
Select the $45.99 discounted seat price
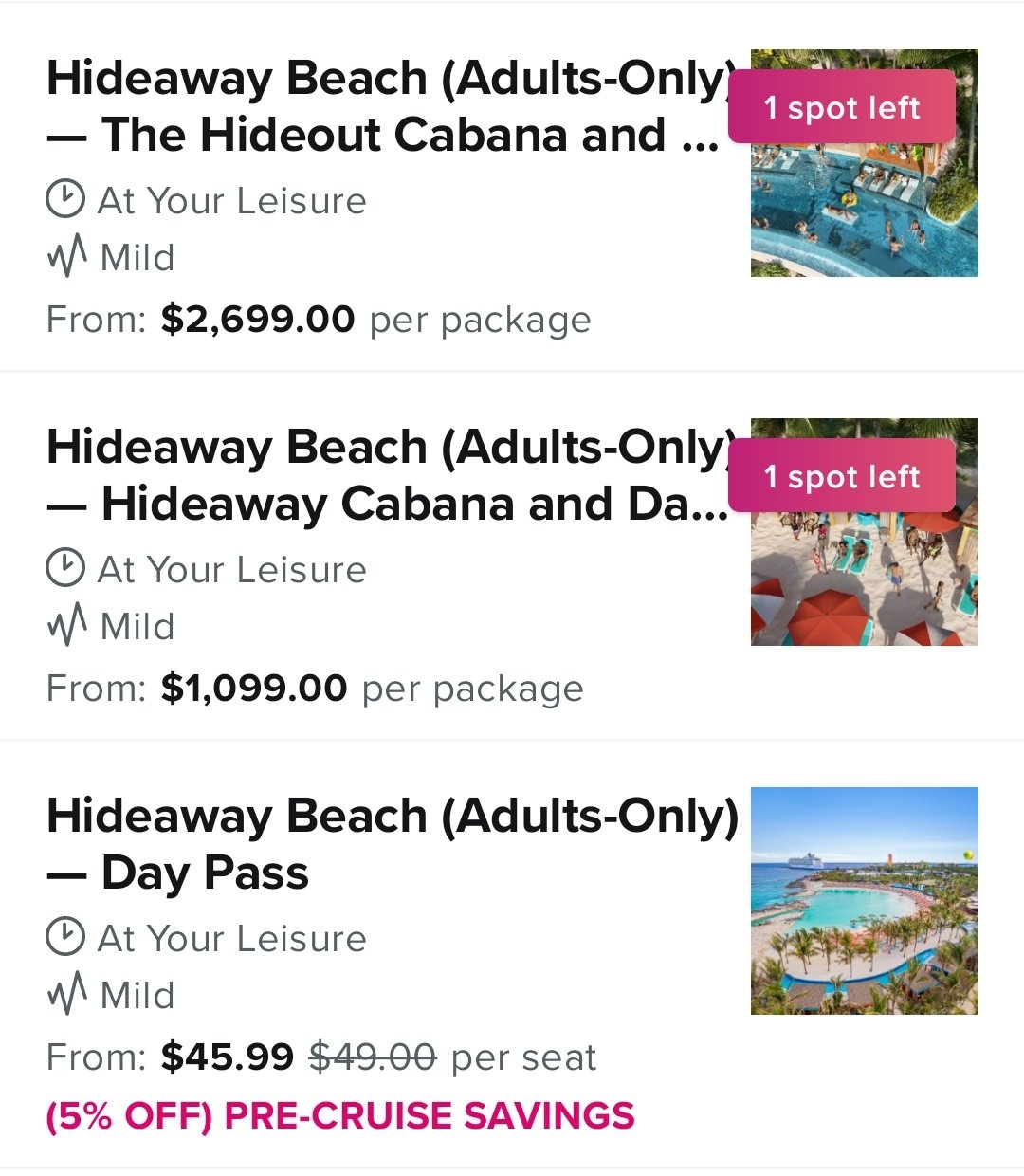(x=228, y=1057)
